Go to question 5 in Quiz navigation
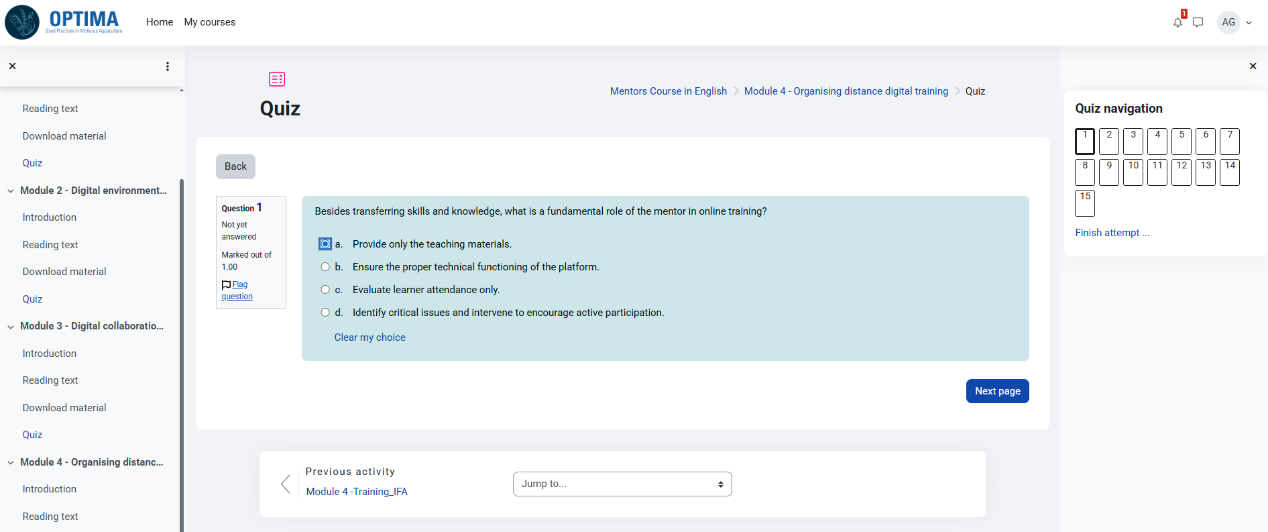1268x532 pixels. 1181,142
